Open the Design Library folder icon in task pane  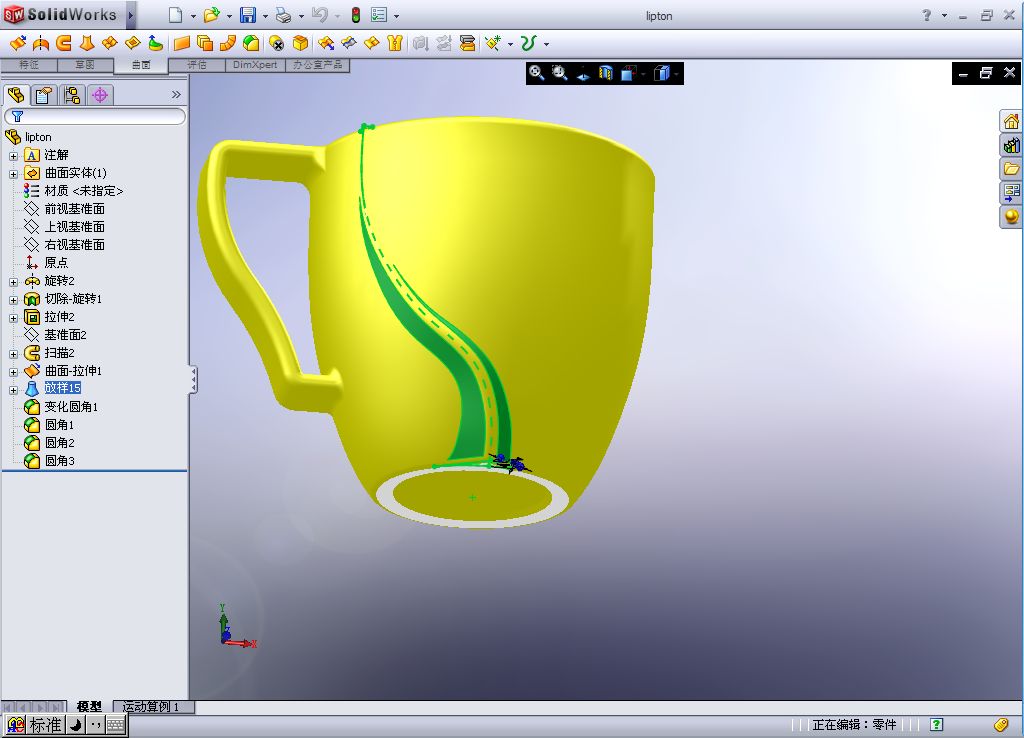[1011, 169]
